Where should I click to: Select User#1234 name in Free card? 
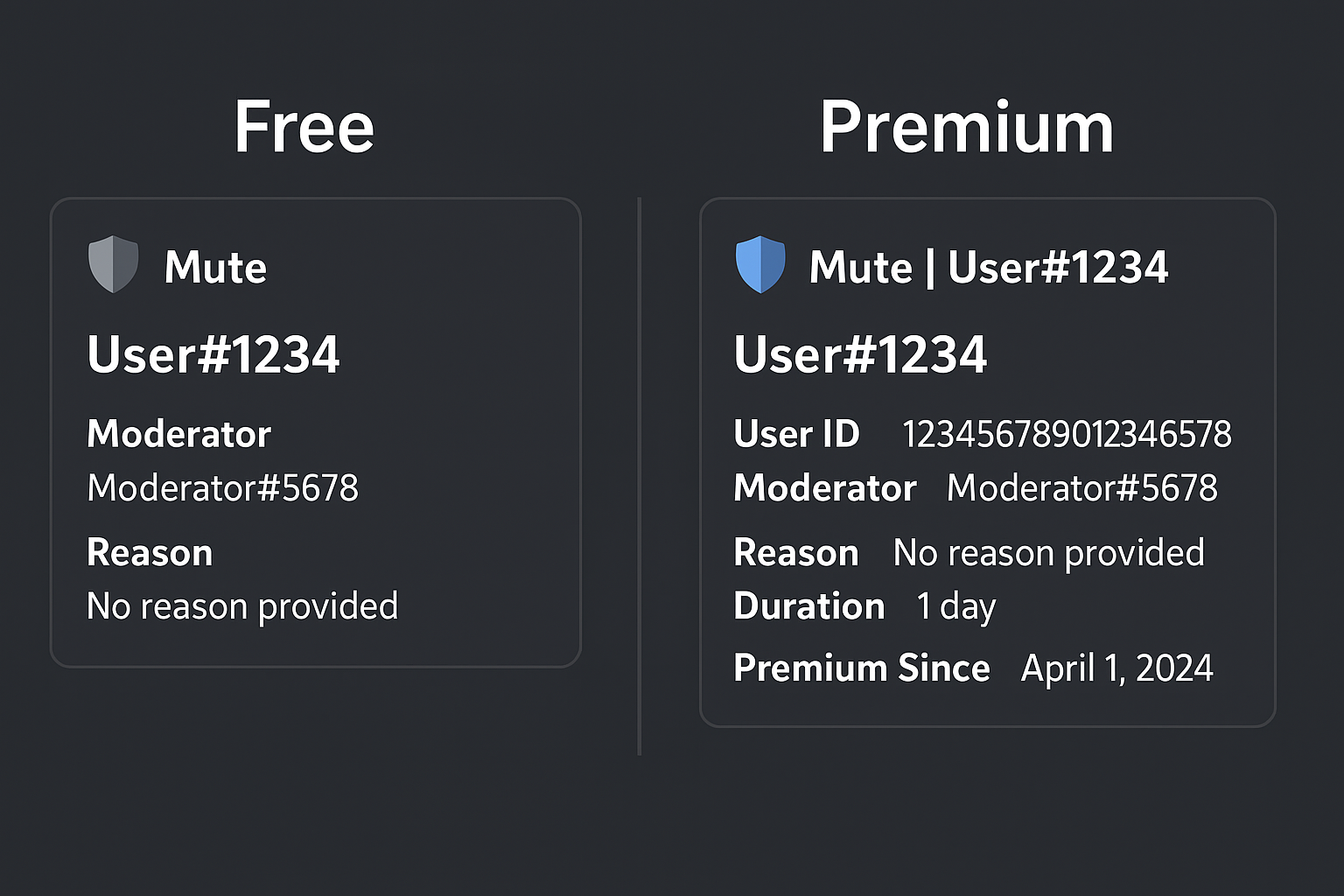point(213,354)
